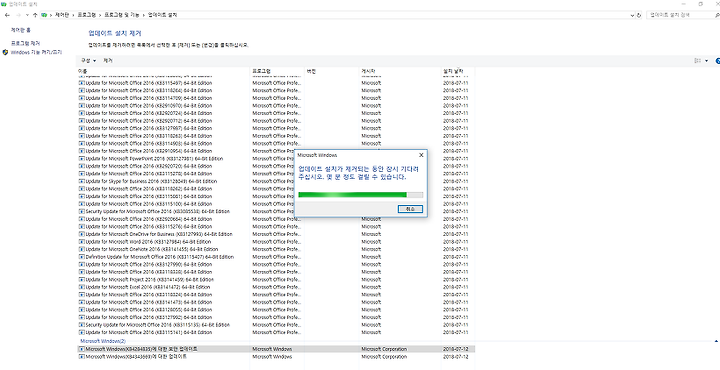Navigate to 프로그램 in the breadcrumb
The width and height of the screenshot is (720, 370).
pos(87,15)
